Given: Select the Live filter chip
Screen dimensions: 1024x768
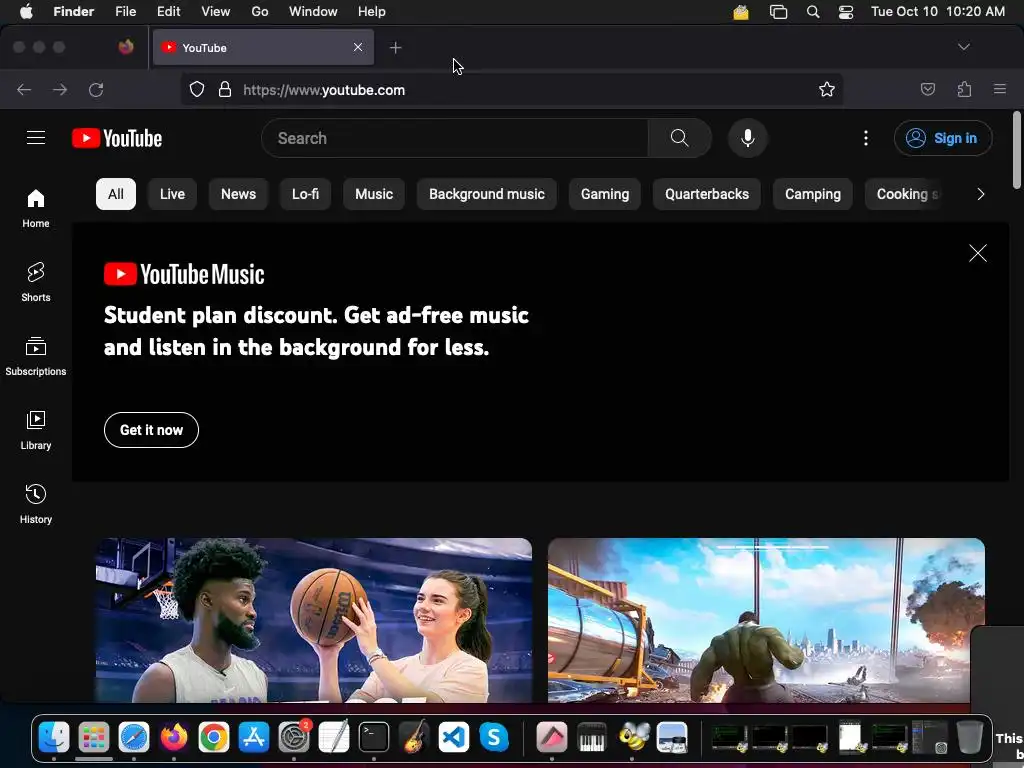Looking at the screenshot, I should pos(172,194).
